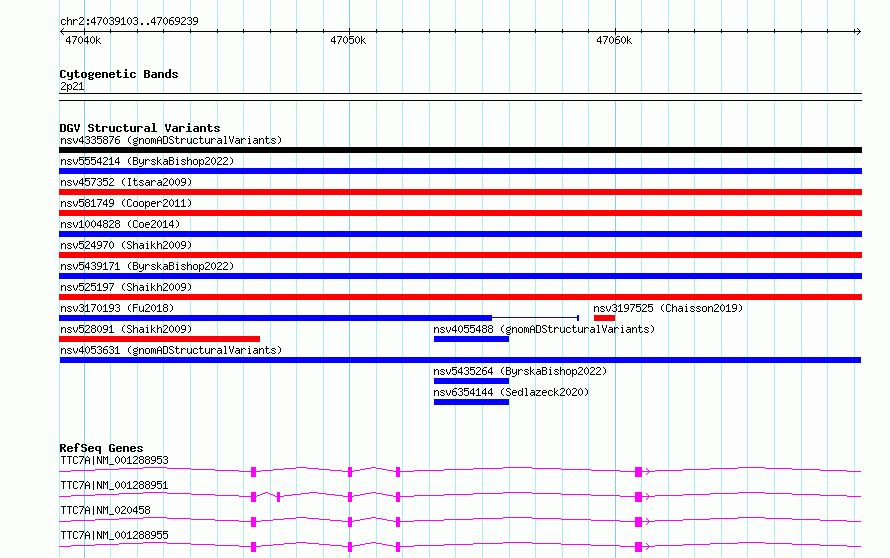The height and width of the screenshot is (558, 890).
Task: Open nsv528091 (Shaikh2009) label
Action: pos(126,329)
